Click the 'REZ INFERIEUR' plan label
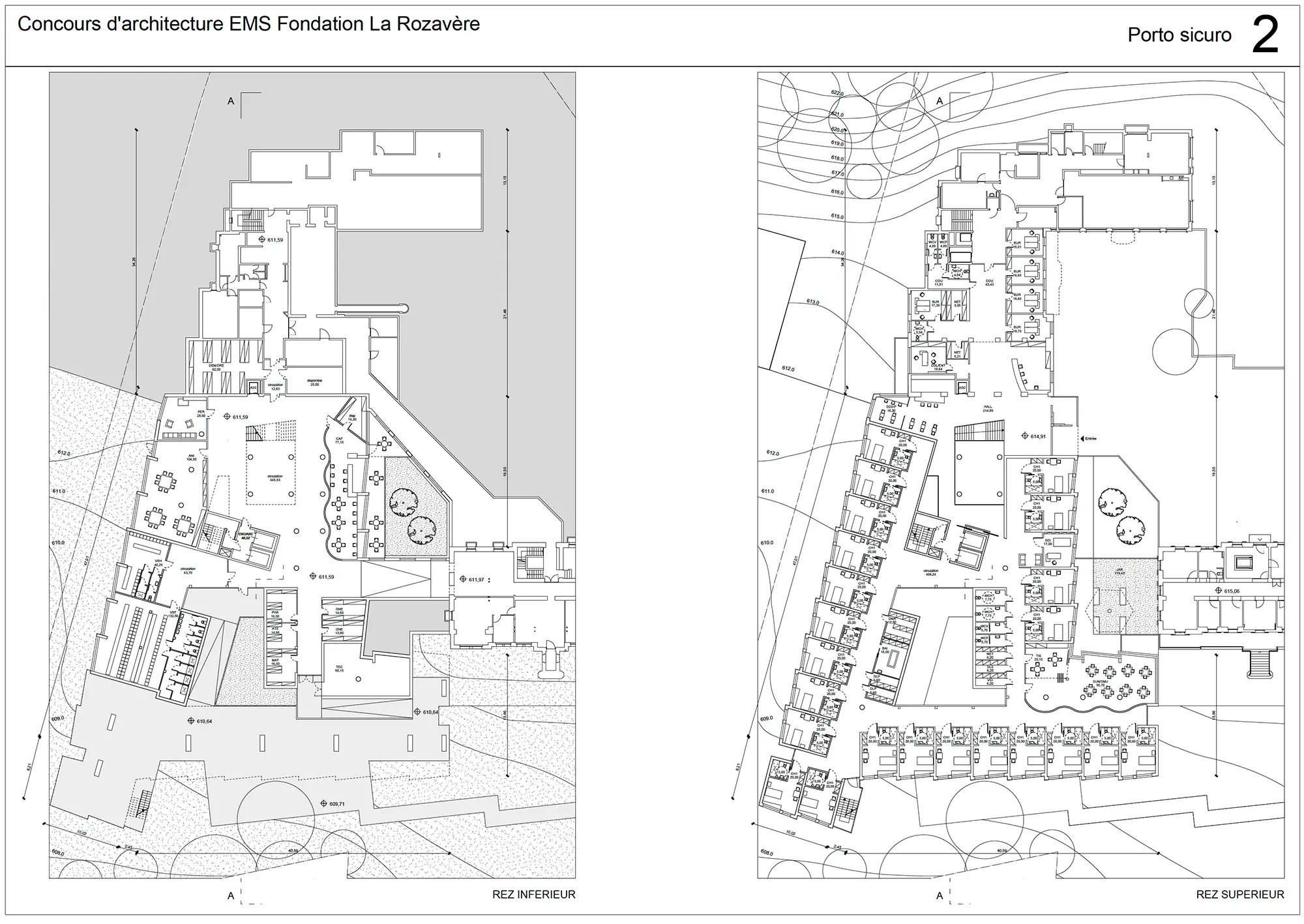Screen dimensions: 1304x924 (533, 895)
